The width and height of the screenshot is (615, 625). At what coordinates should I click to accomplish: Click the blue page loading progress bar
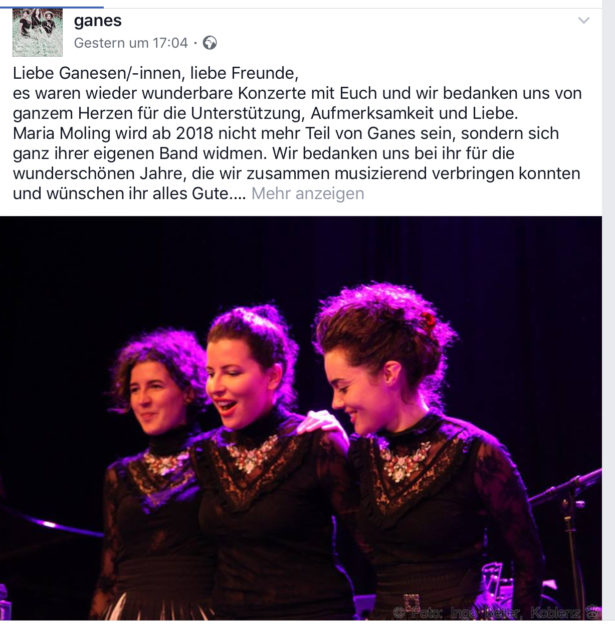[x=52, y=7]
